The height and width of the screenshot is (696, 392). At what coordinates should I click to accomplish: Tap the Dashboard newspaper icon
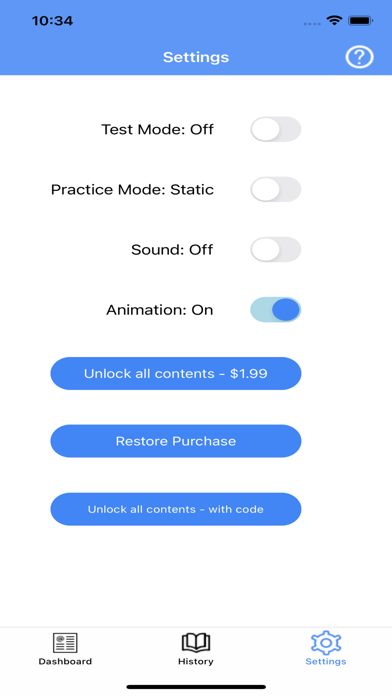pyautogui.click(x=65, y=643)
